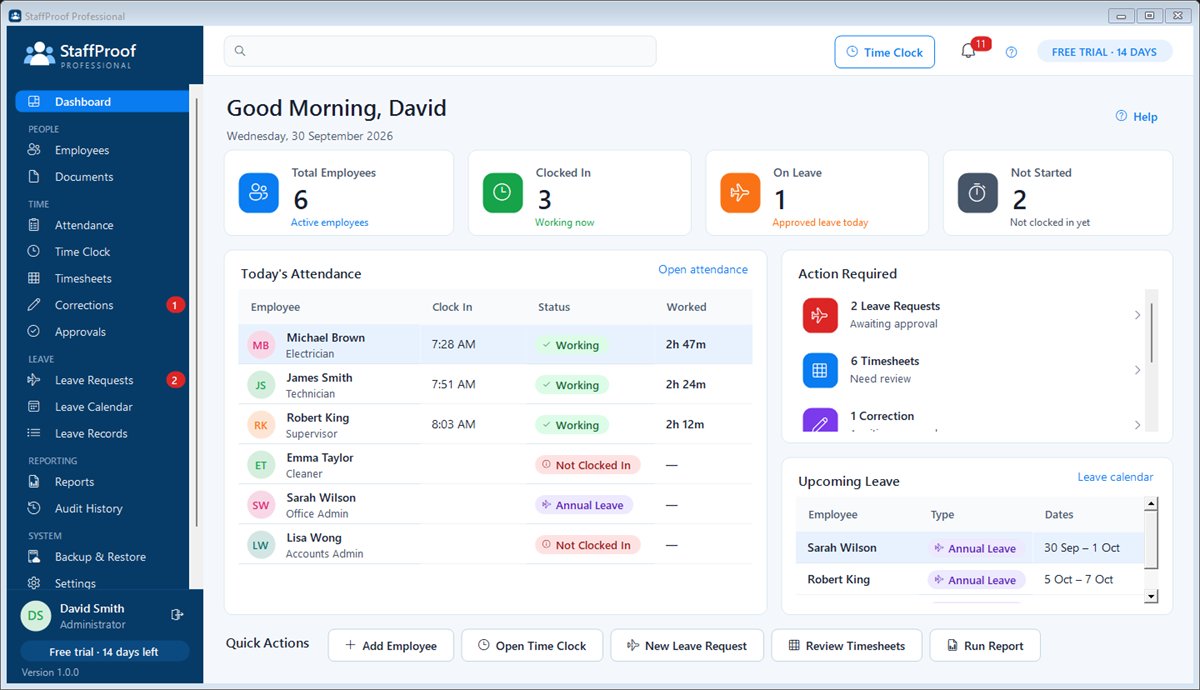Click the ET avatar for Emma Taylor
Image resolution: width=1200 pixels, height=690 pixels.
pyautogui.click(x=260, y=465)
